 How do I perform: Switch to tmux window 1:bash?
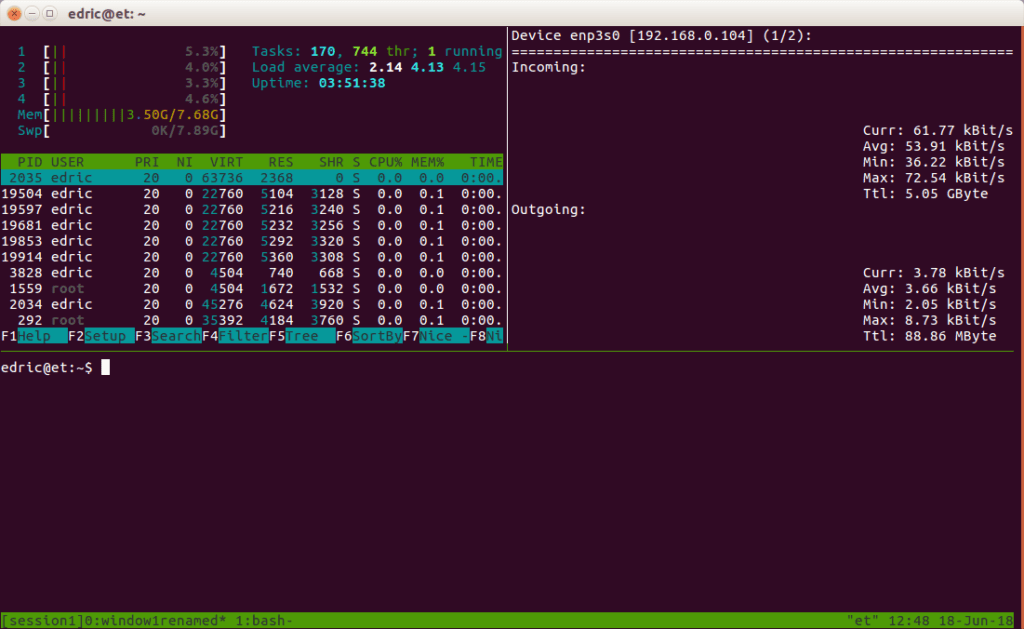(x=264, y=621)
